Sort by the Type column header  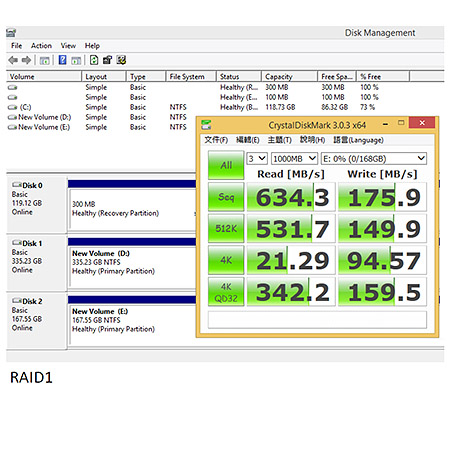[x=146, y=76]
